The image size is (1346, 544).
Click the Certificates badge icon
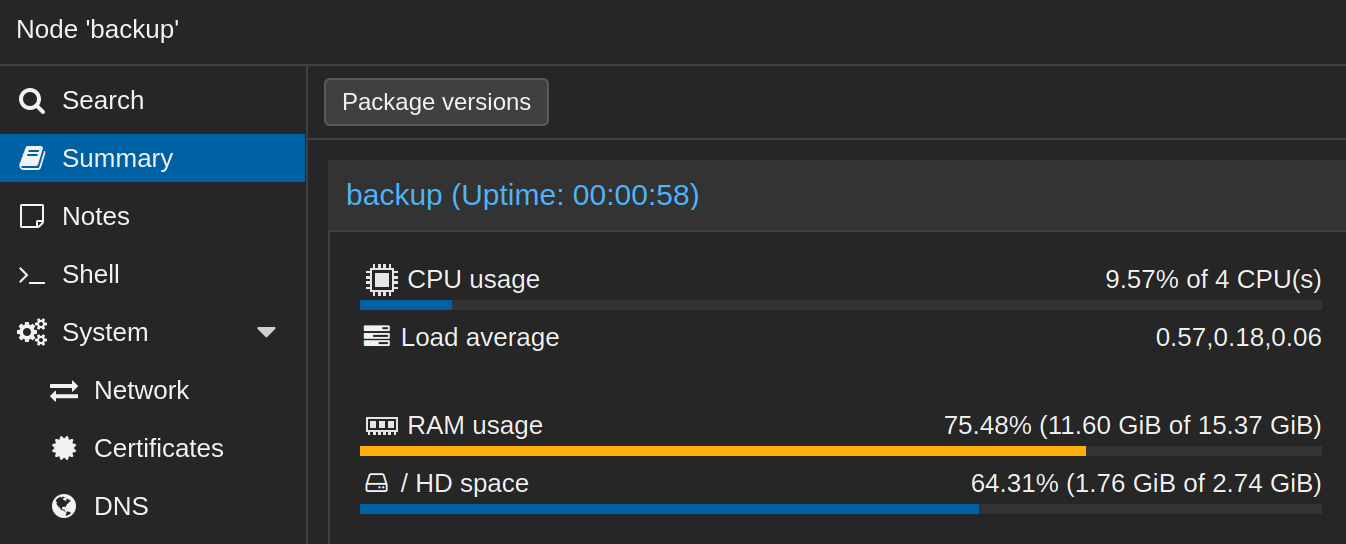(64, 448)
